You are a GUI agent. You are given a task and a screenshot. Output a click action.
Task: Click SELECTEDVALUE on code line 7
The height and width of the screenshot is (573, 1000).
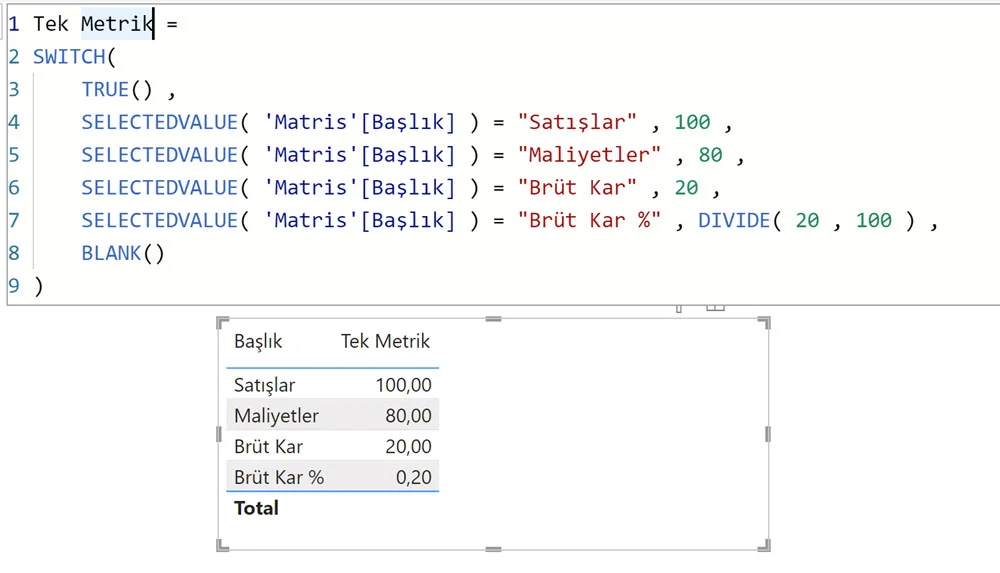(159, 220)
